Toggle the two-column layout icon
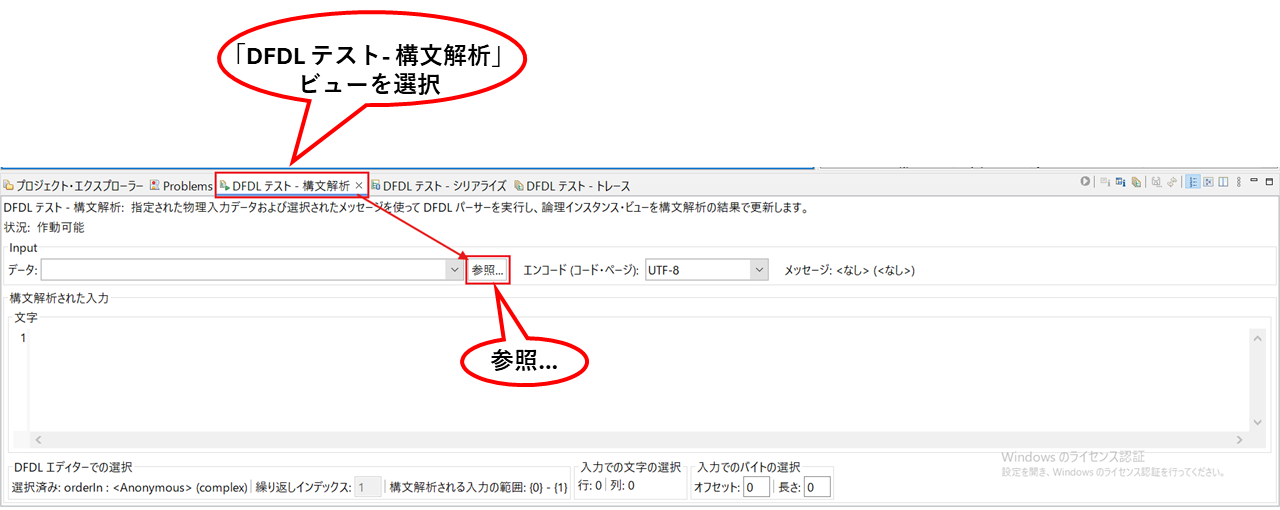The height and width of the screenshot is (510, 1280). click(x=1223, y=182)
